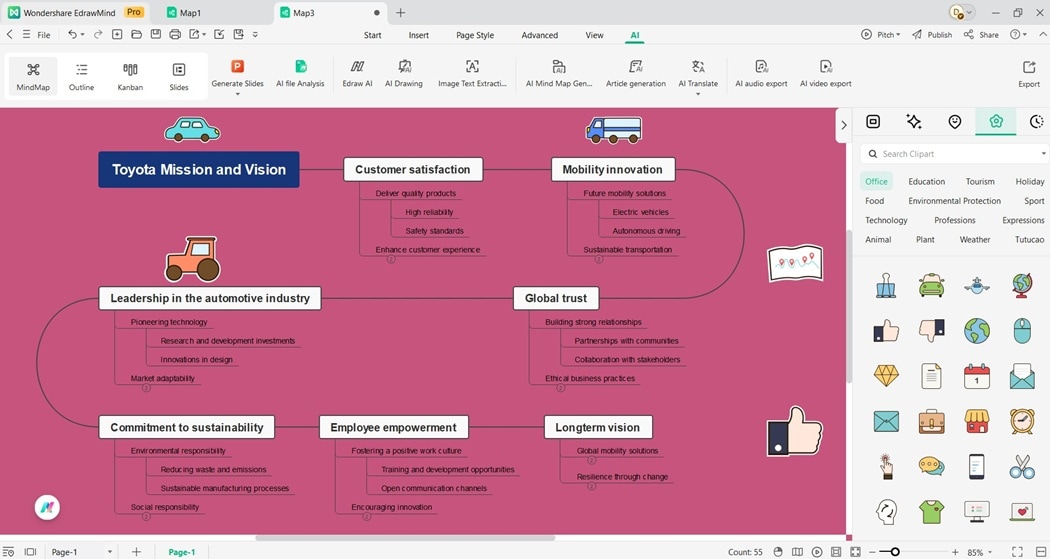Start AI video export
The image size is (1050, 559).
(826, 74)
